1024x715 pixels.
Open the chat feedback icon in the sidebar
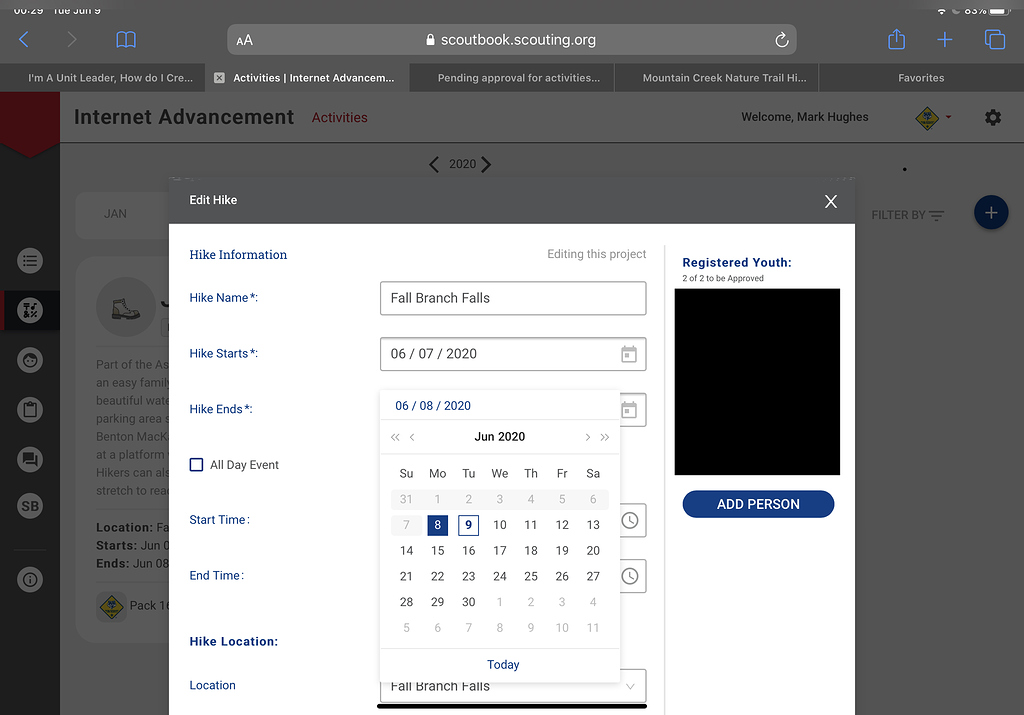pos(30,458)
